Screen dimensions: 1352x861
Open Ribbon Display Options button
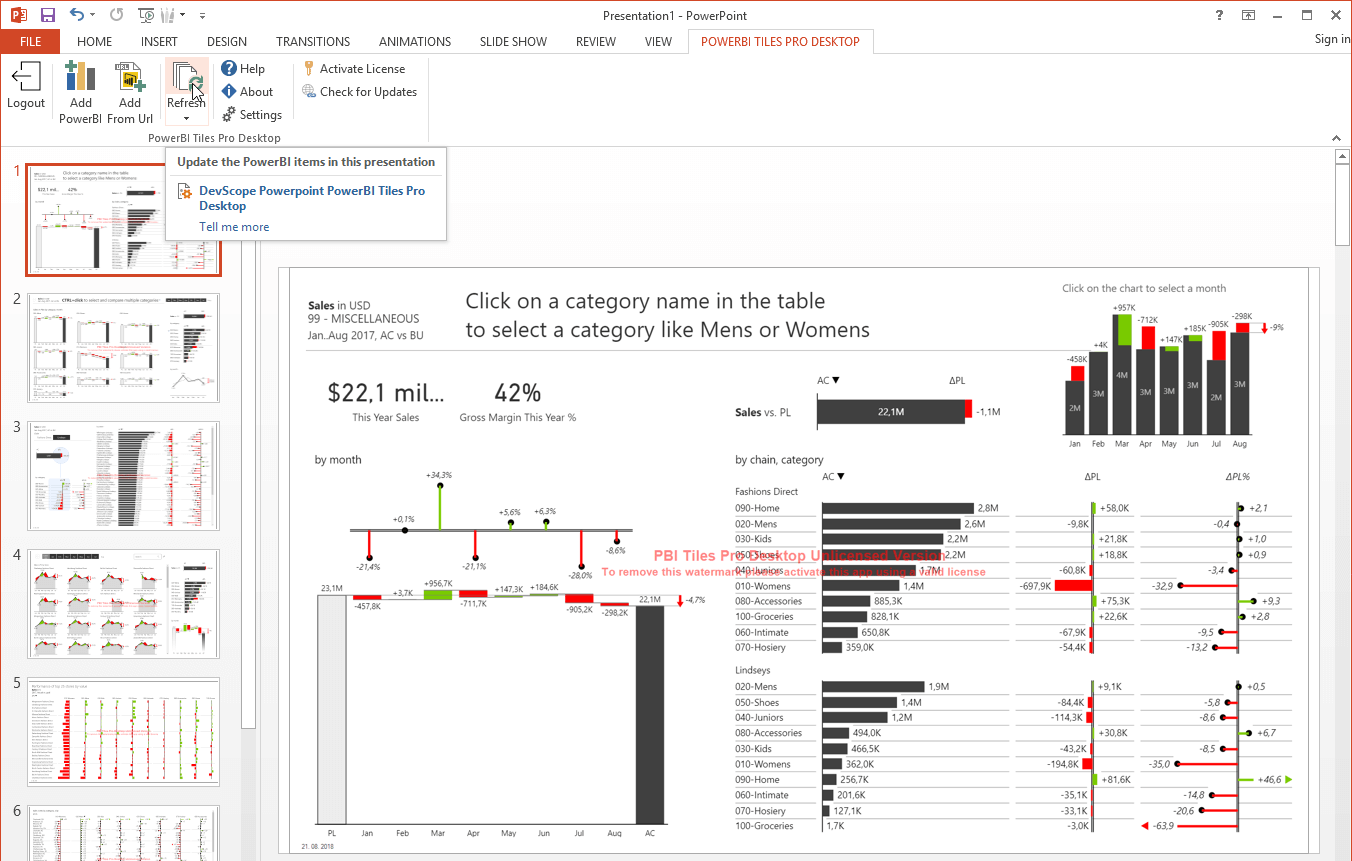coord(1248,15)
